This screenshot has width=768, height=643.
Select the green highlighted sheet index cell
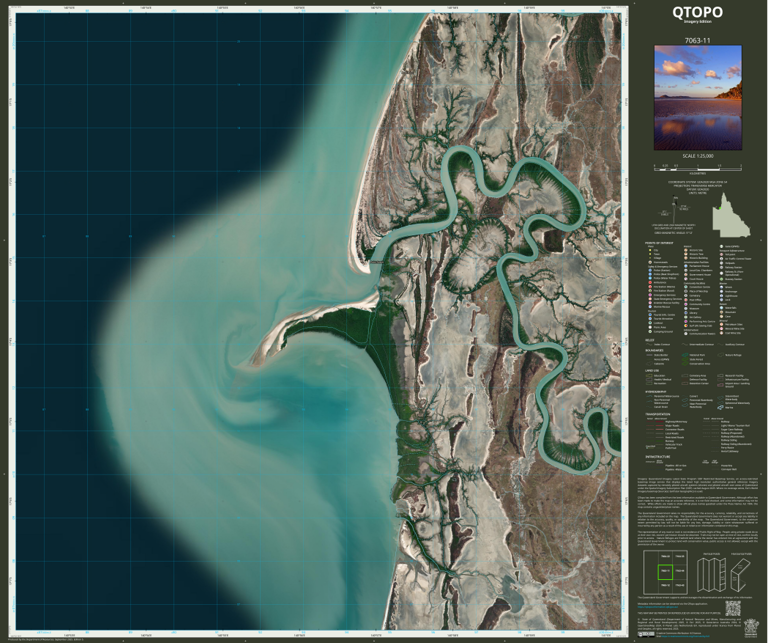666,572
